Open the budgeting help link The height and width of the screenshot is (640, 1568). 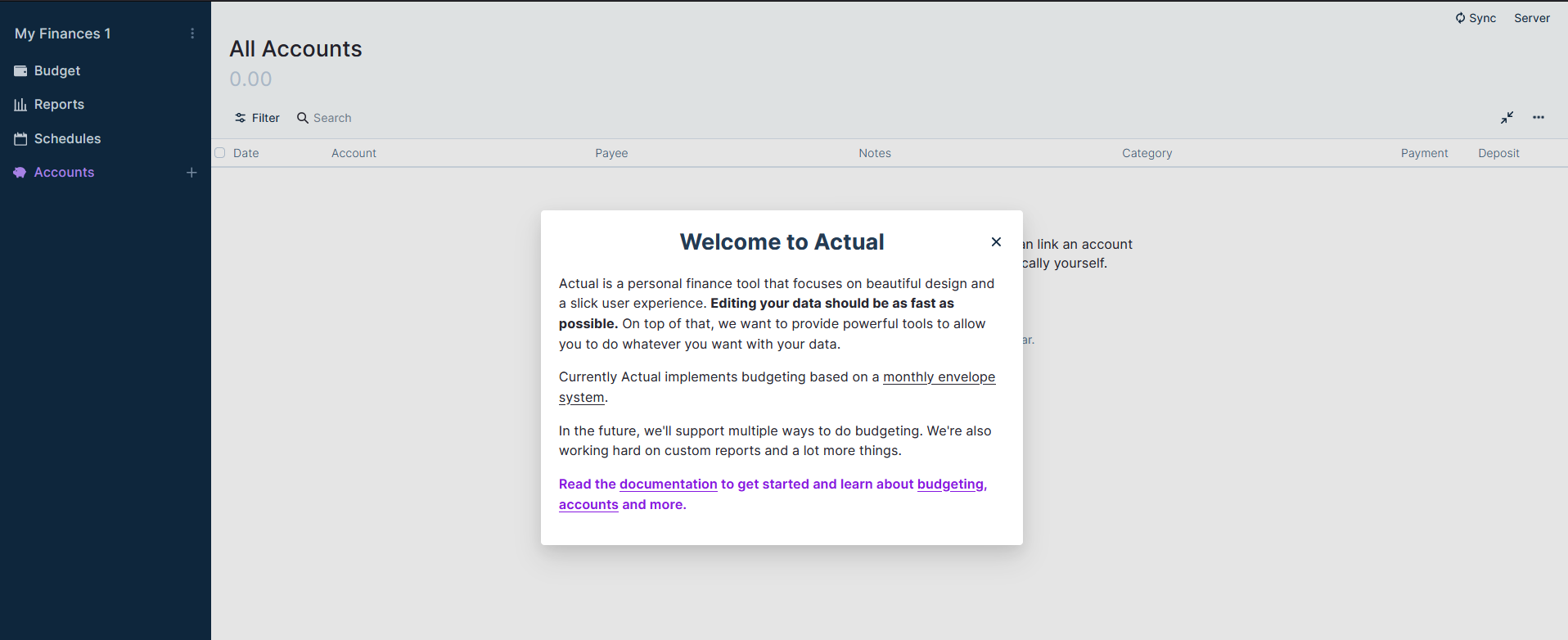[950, 485]
